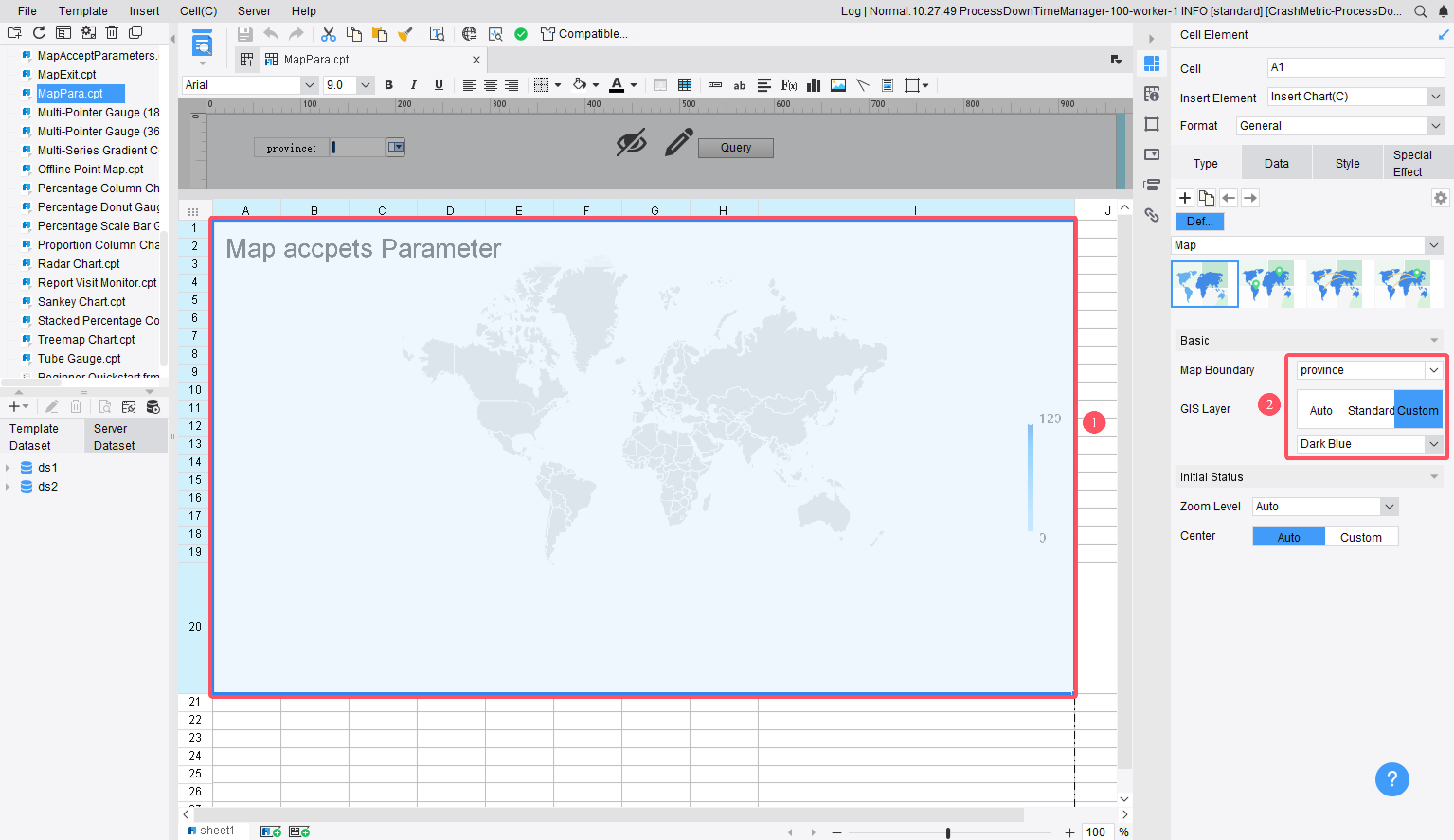Click the green checkmark verify icon
Viewport: 1454px width, 840px height.
(x=521, y=34)
